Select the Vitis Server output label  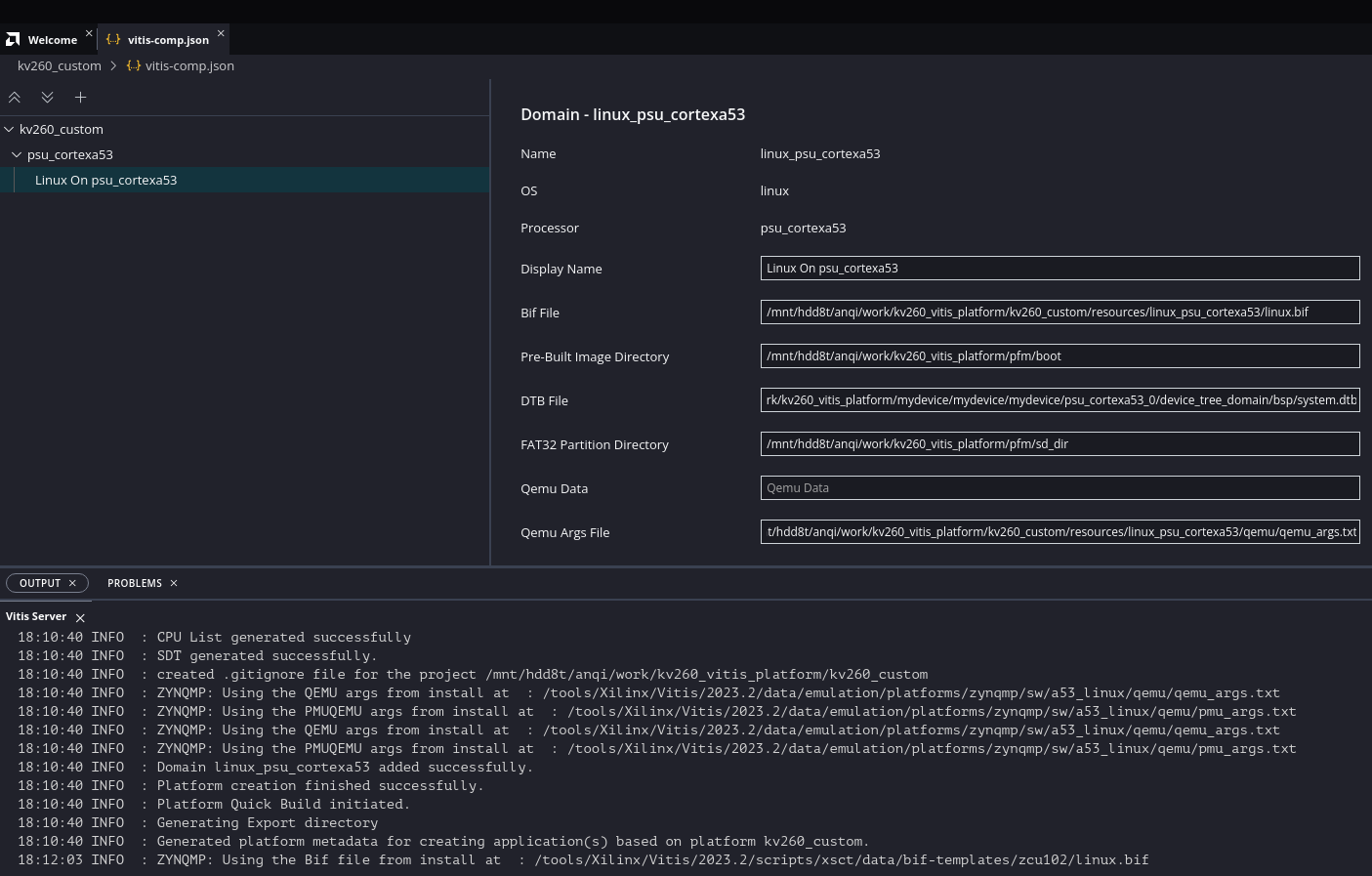pos(36,616)
